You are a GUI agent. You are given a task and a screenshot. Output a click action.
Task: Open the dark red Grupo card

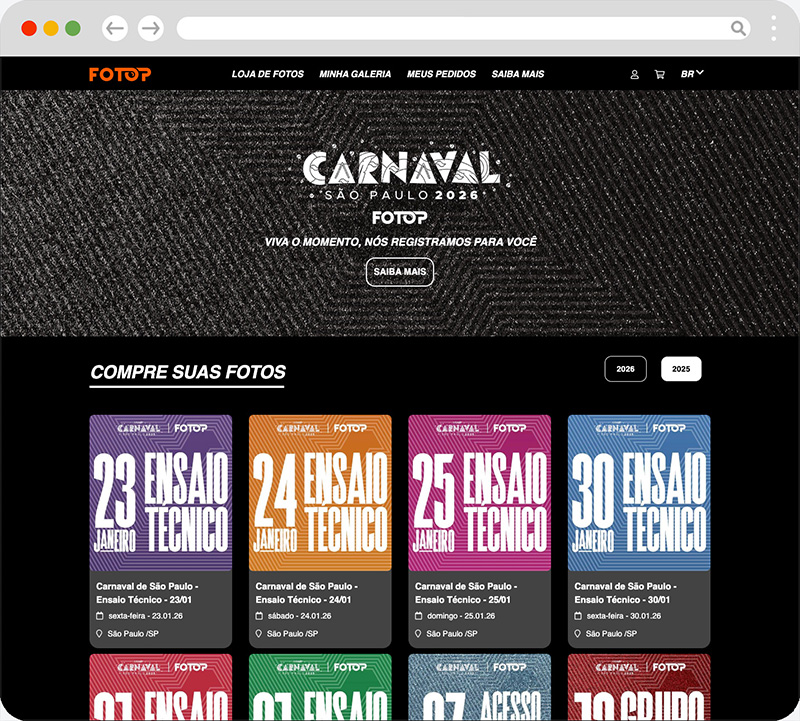pos(639,687)
